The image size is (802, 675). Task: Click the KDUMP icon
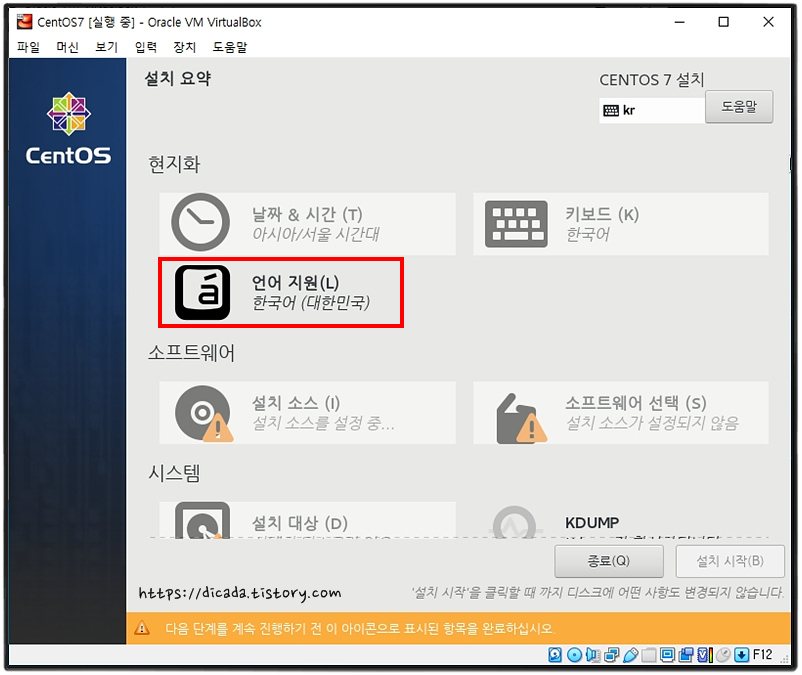pyautogui.click(x=515, y=522)
